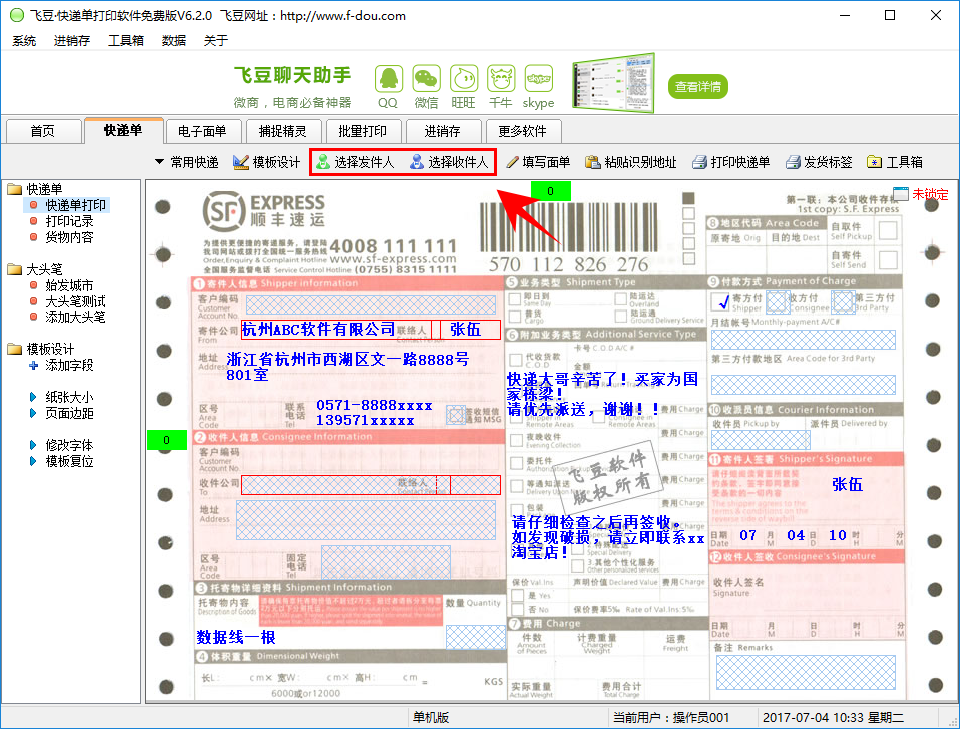
Task: Select sender company 杭州ABC软件有限公司 field
Action: point(318,329)
